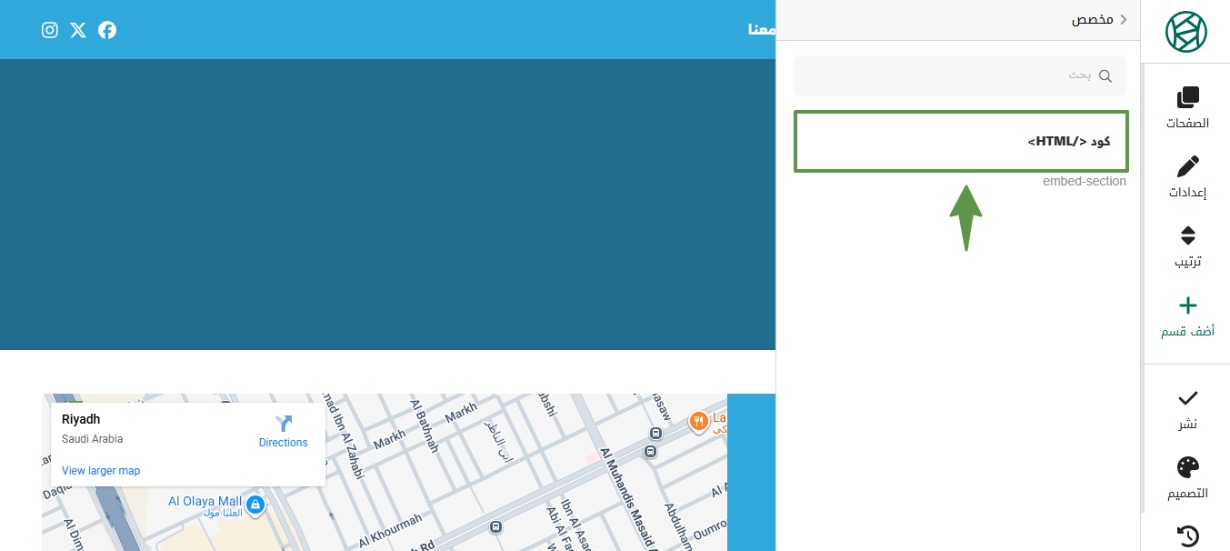Select the كود HTML embed section item
Viewport: 1230px width, 551px height.
pos(960,141)
